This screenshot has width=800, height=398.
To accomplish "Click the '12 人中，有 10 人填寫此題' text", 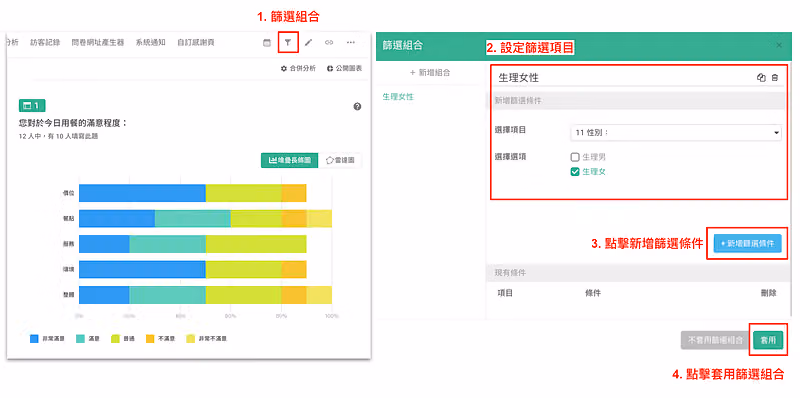I will click(x=58, y=136).
